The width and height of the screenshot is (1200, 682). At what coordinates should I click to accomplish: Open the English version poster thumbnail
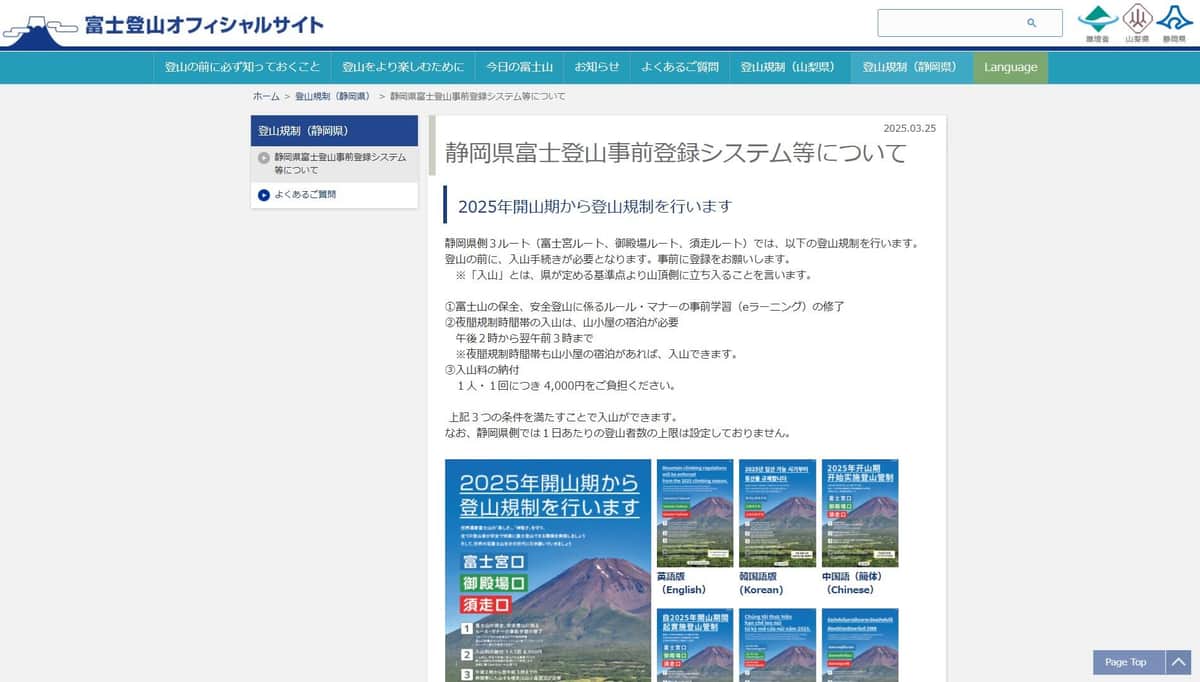pos(695,512)
